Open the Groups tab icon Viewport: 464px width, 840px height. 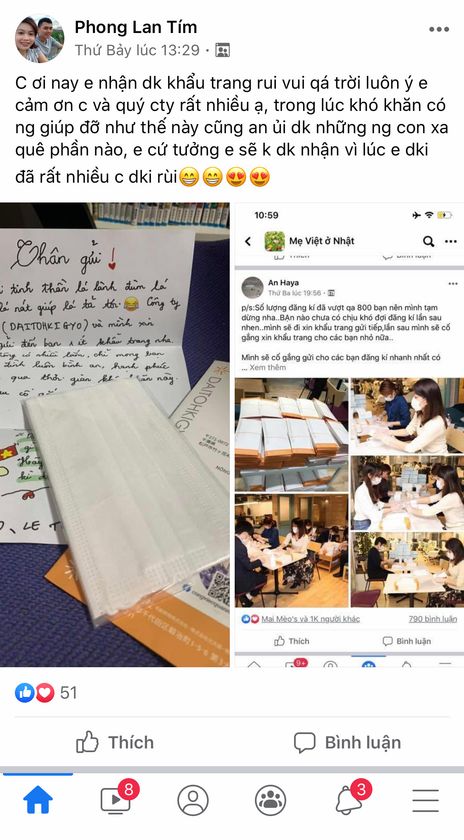click(x=270, y=800)
